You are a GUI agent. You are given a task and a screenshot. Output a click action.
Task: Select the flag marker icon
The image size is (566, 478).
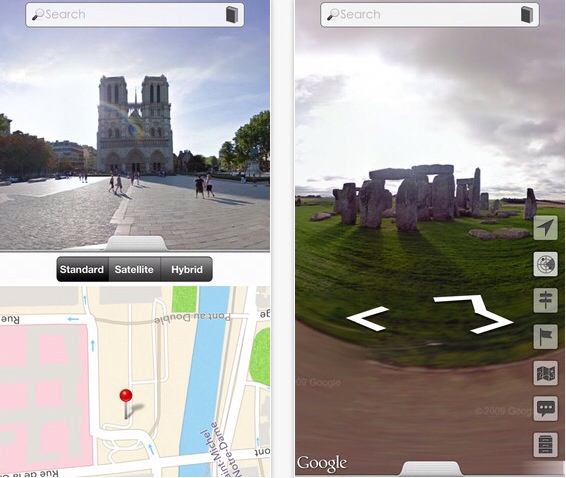[x=545, y=336]
